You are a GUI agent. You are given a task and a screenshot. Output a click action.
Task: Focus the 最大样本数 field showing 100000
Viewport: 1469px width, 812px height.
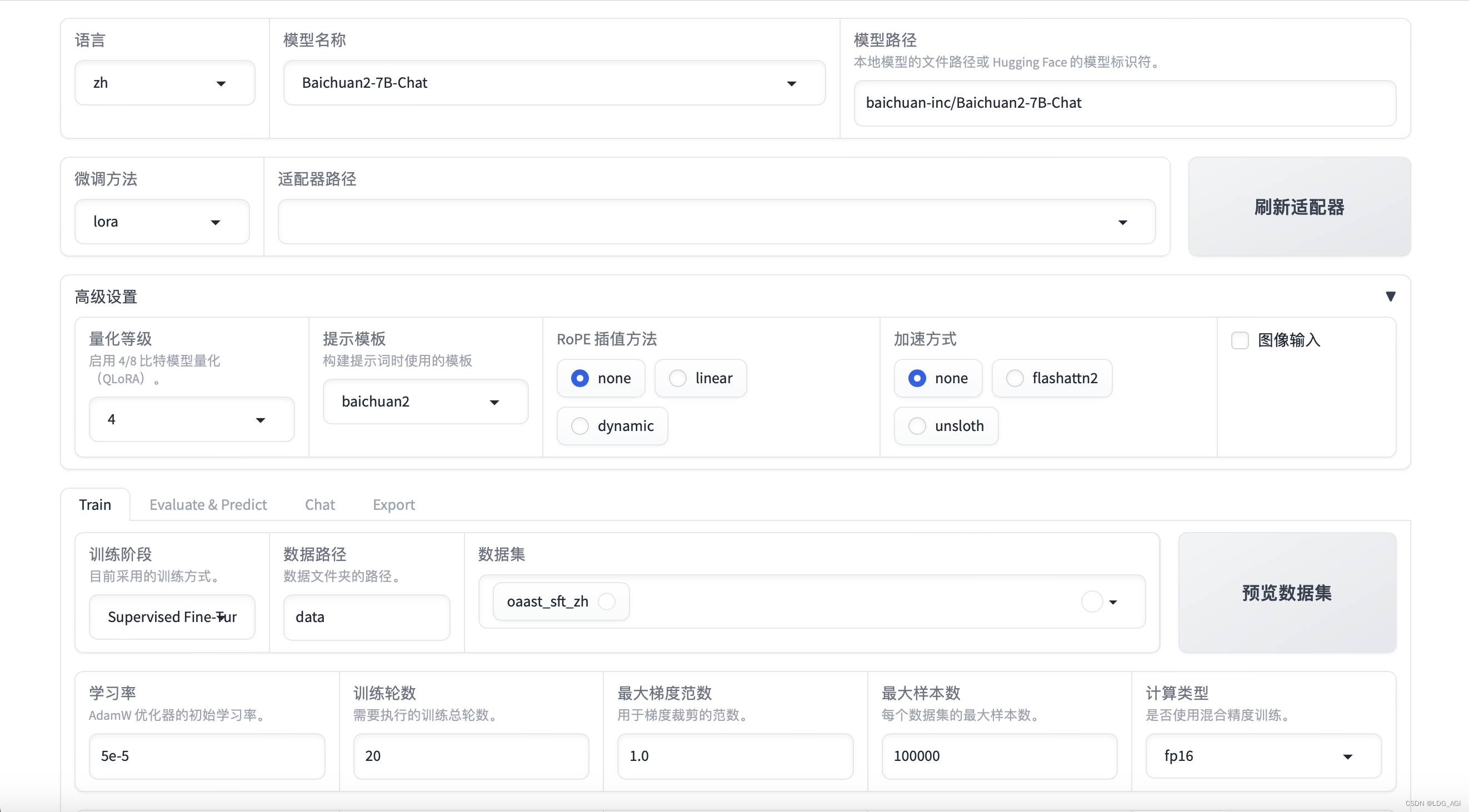[x=999, y=756]
